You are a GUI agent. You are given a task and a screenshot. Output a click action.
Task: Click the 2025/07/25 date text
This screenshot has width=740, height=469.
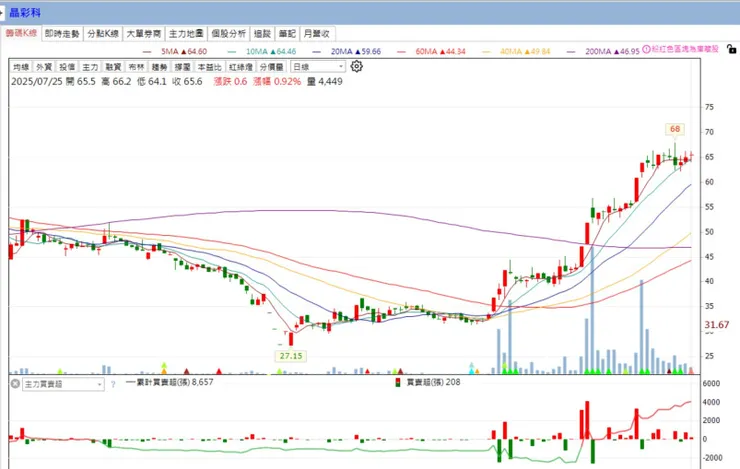tap(37, 82)
